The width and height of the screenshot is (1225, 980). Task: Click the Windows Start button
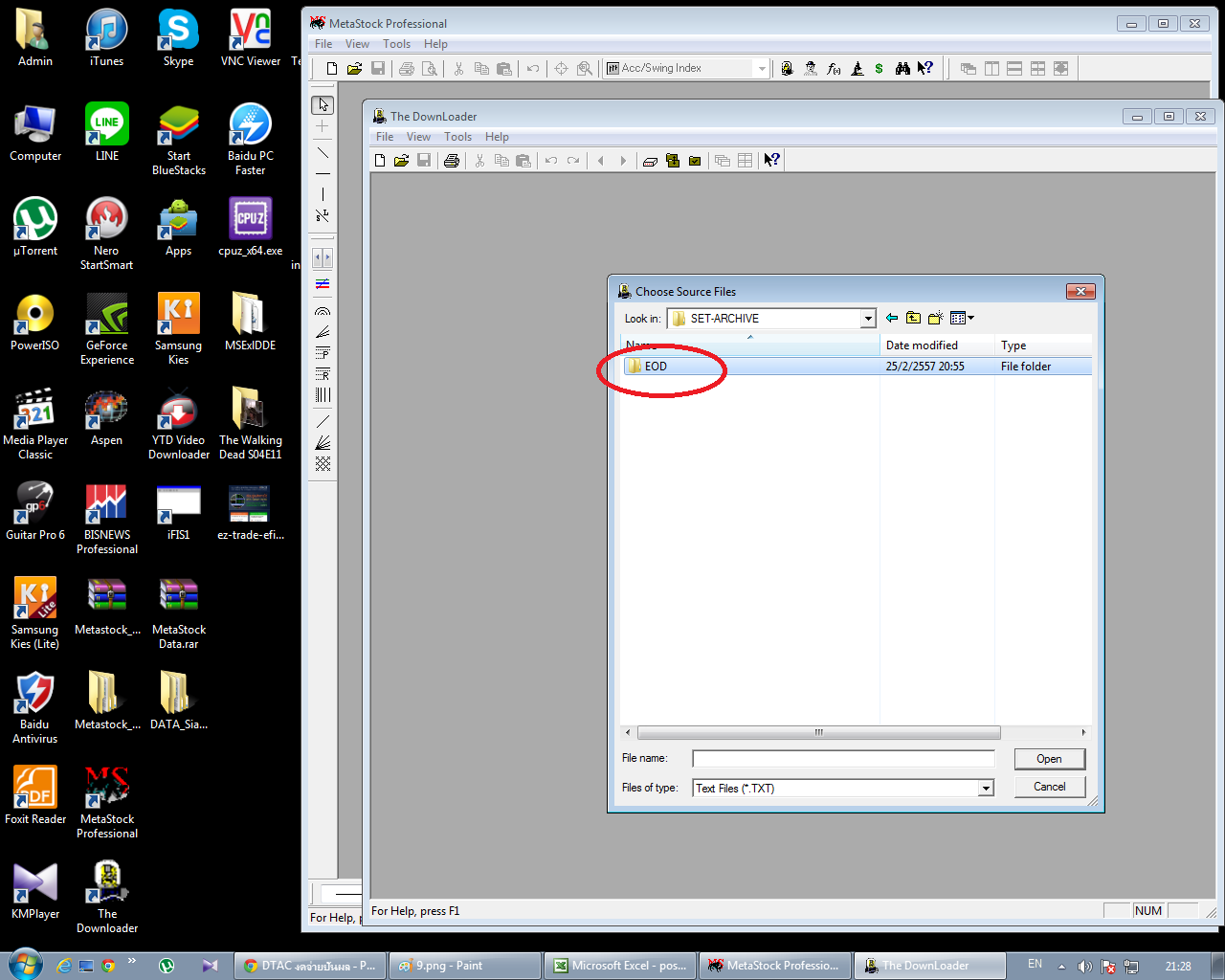point(23,965)
